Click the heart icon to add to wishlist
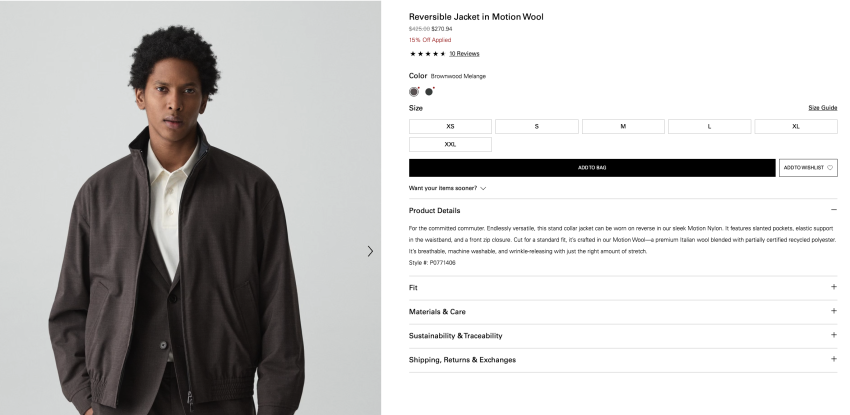This screenshot has width=850, height=415. [830, 168]
